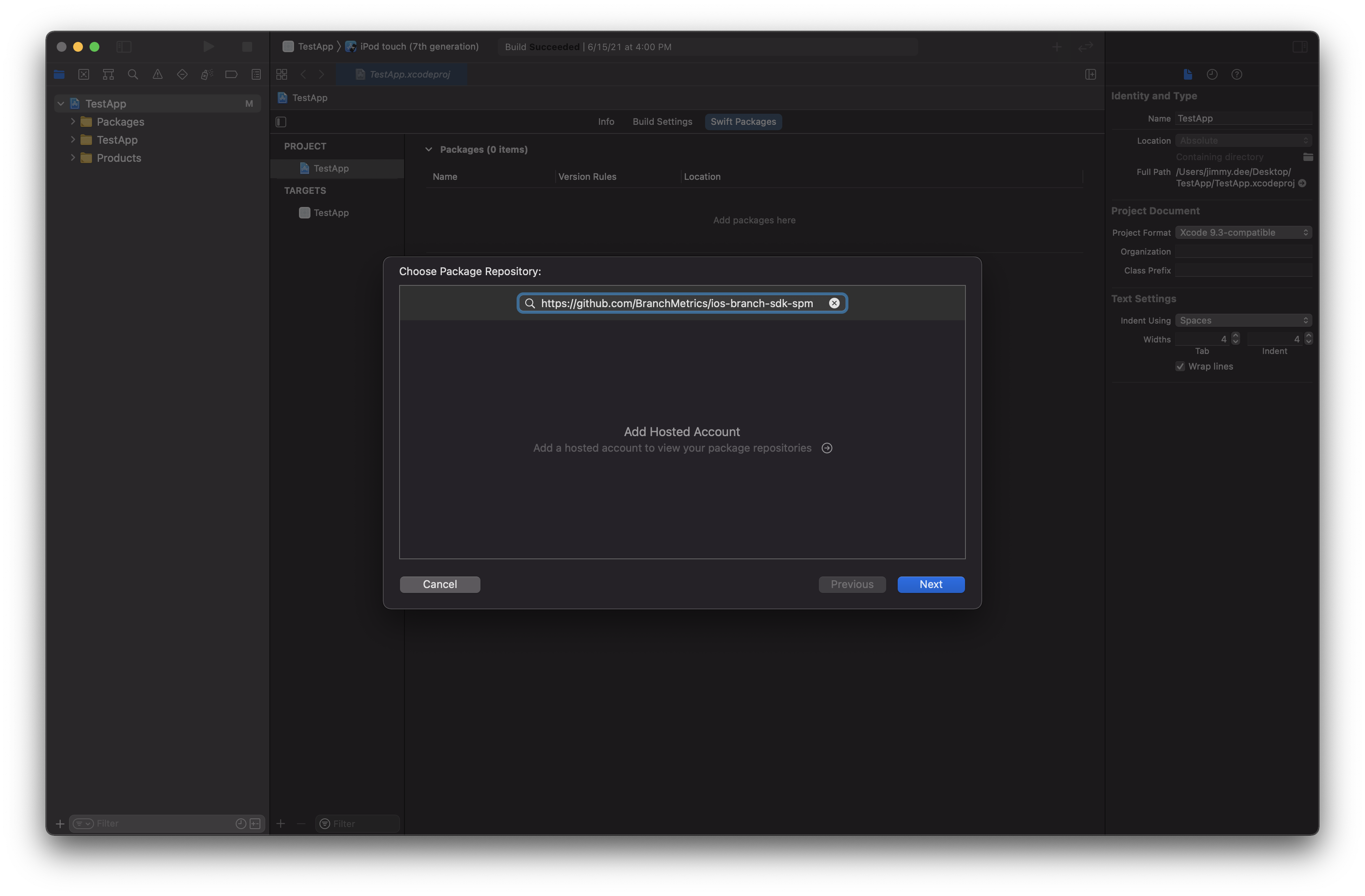Open the Find navigator magnifier icon
The image size is (1365, 896).
[x=133, y=75]
